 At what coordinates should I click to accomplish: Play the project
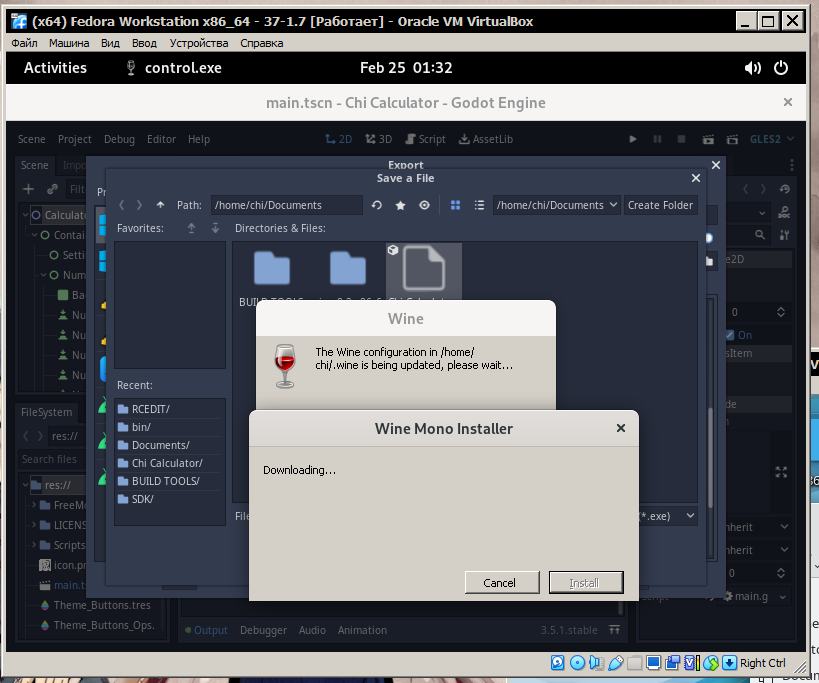633,139
